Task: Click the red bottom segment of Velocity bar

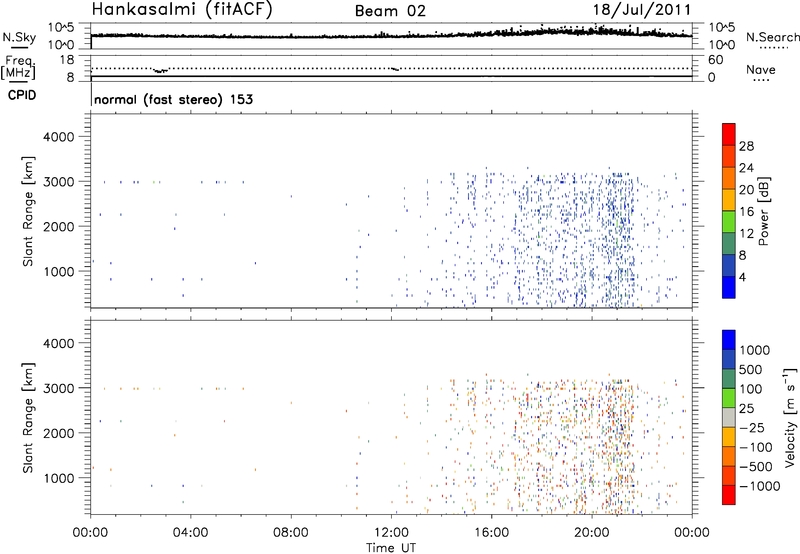Action: pyautogui.click(x=729, y=495)
